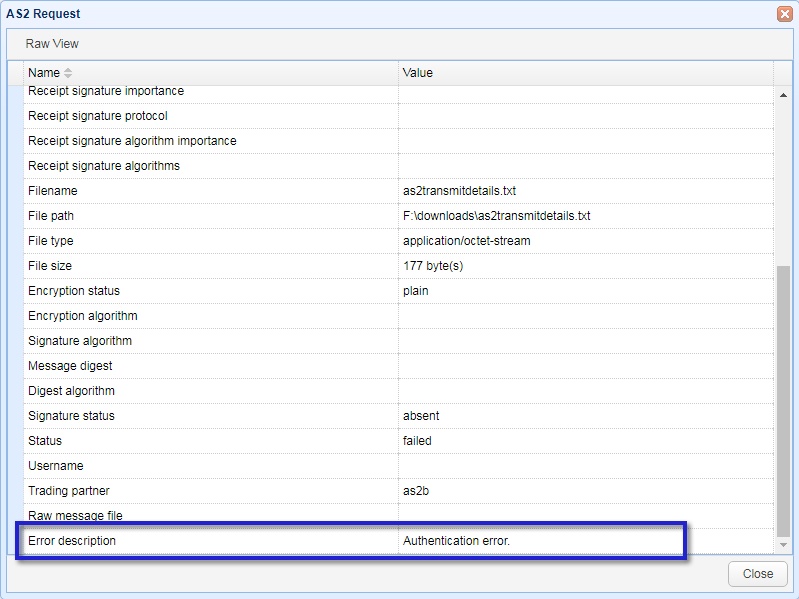Select 'Username' row
The image size is (799, 599).
click(x=398, y=466)
